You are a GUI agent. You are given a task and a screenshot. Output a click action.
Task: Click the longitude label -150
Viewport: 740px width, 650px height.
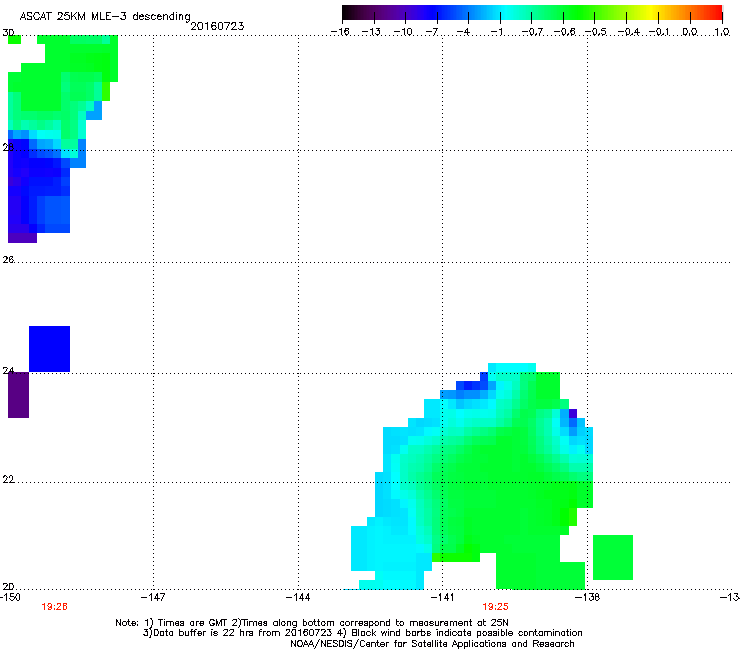click(10, 597)
